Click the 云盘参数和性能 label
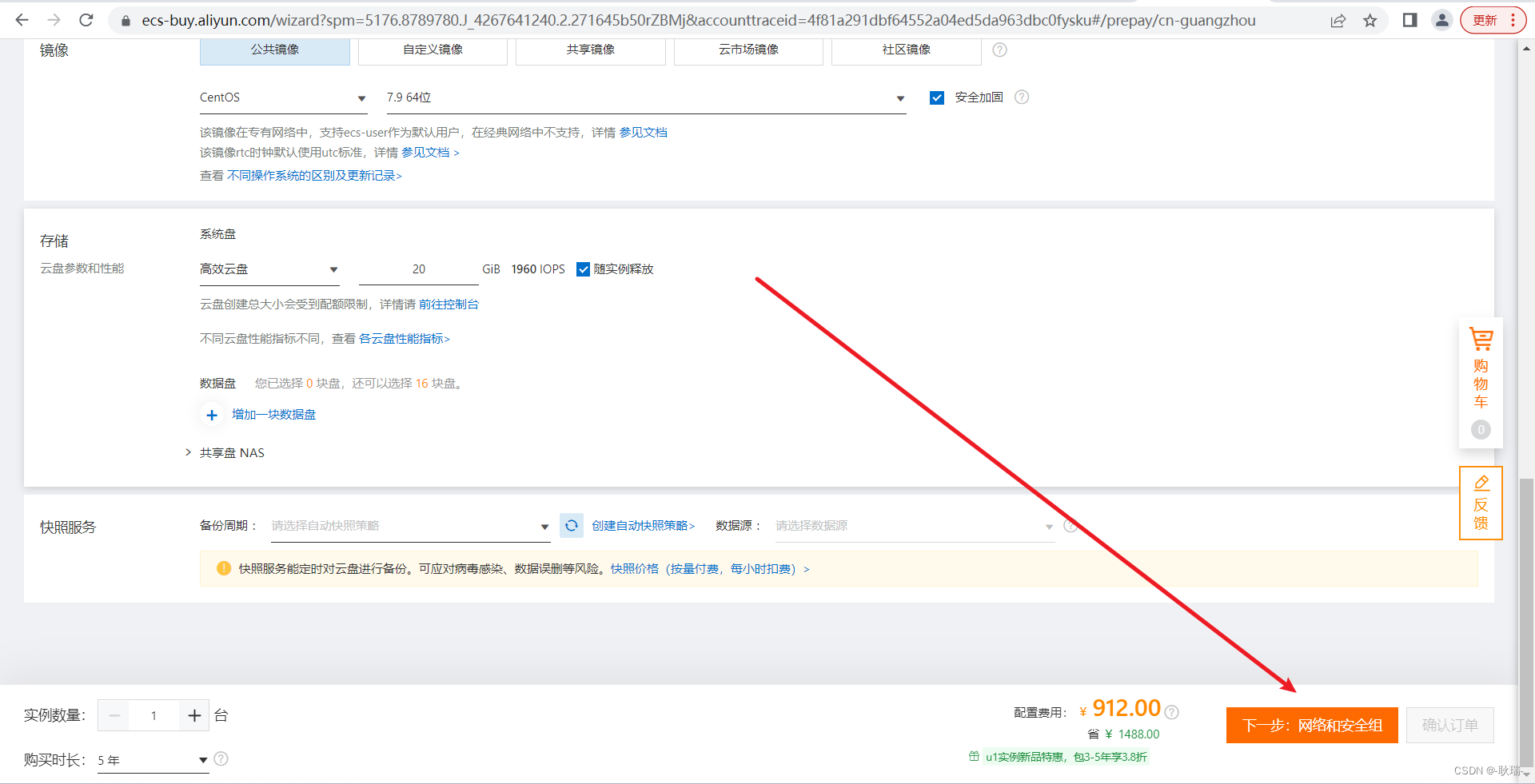Image resolution: width=1535 pixels, height=784 pixels. tap(82, 269)
